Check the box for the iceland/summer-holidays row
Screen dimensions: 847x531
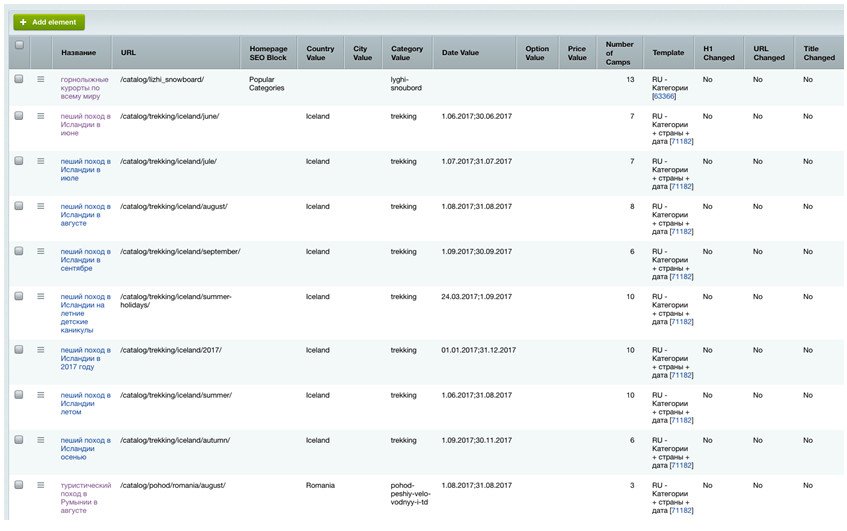point(19,296)
